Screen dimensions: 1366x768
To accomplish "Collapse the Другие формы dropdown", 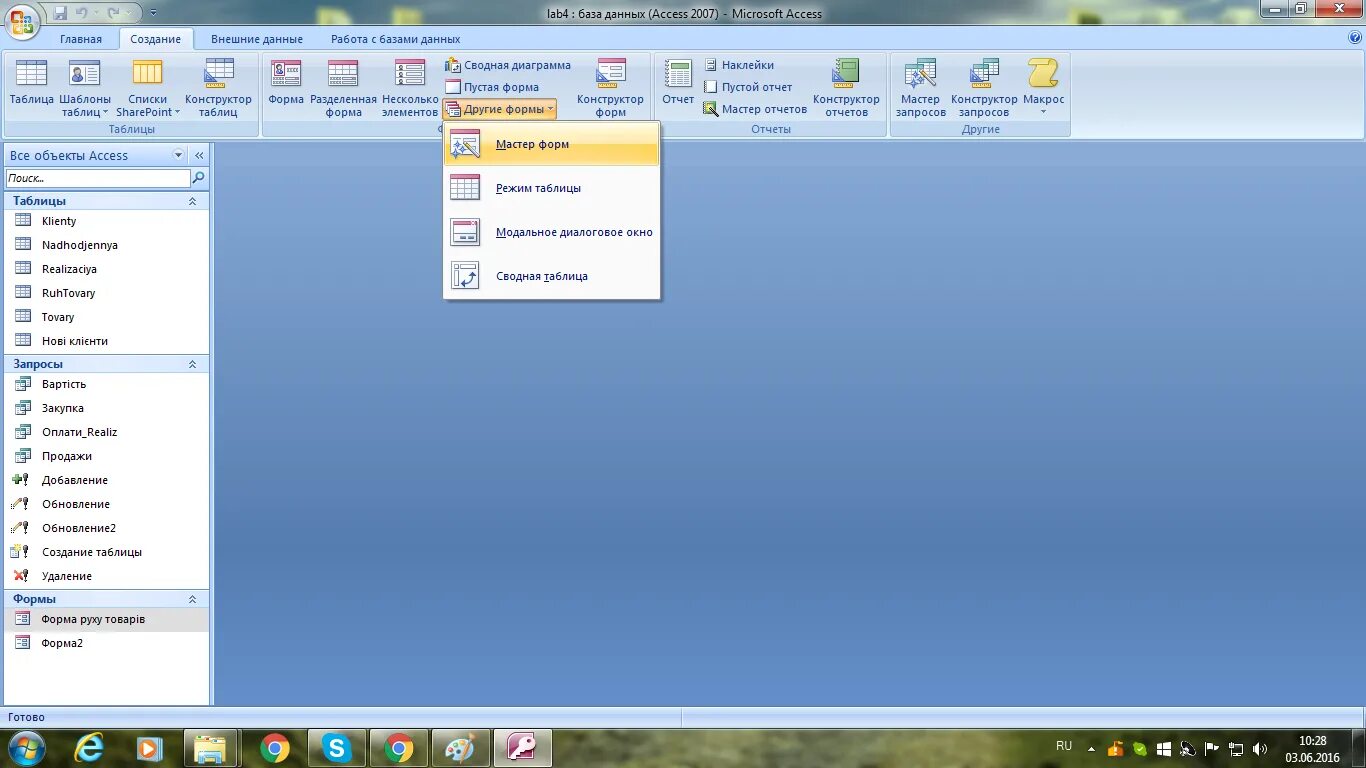I will pyautogui.click(x=499, y=109).
